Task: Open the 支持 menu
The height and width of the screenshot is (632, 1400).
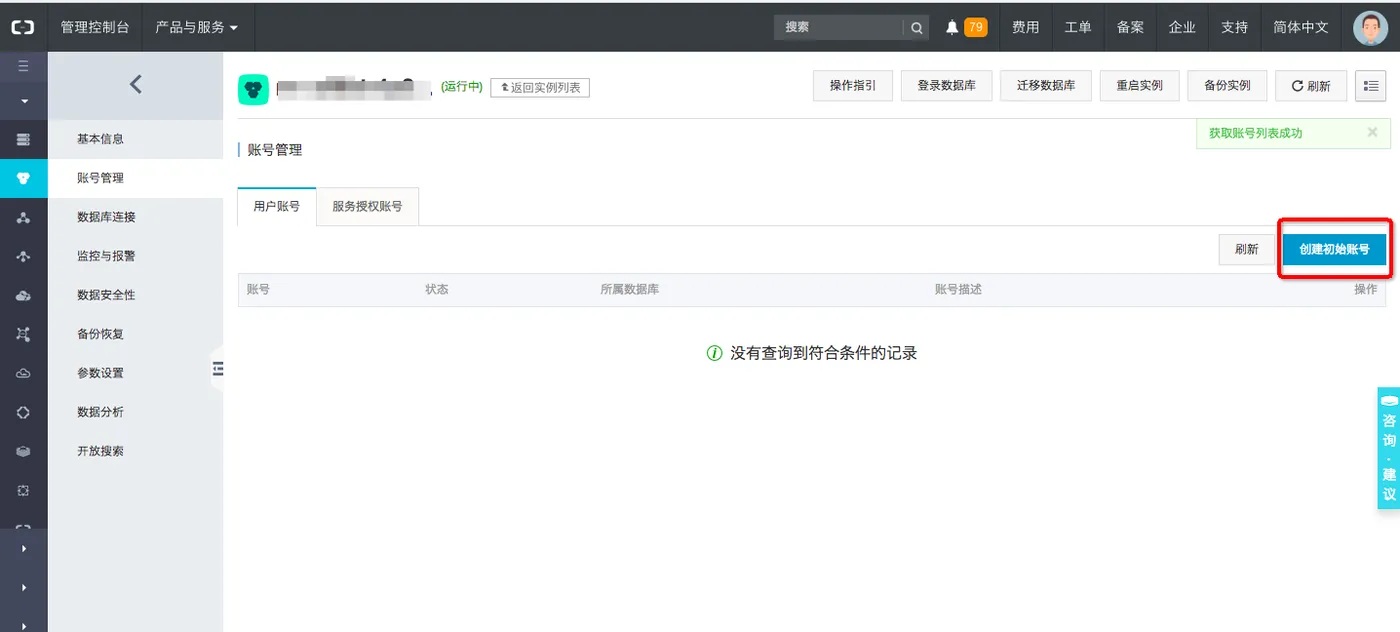Action: [1234, 27]
